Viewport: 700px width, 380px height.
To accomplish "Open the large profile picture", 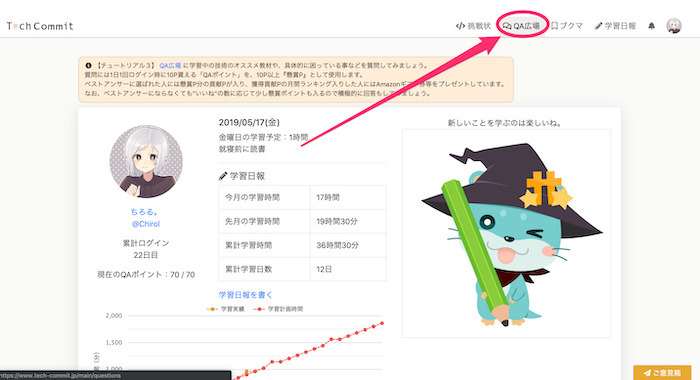I will tap(146, 161).
